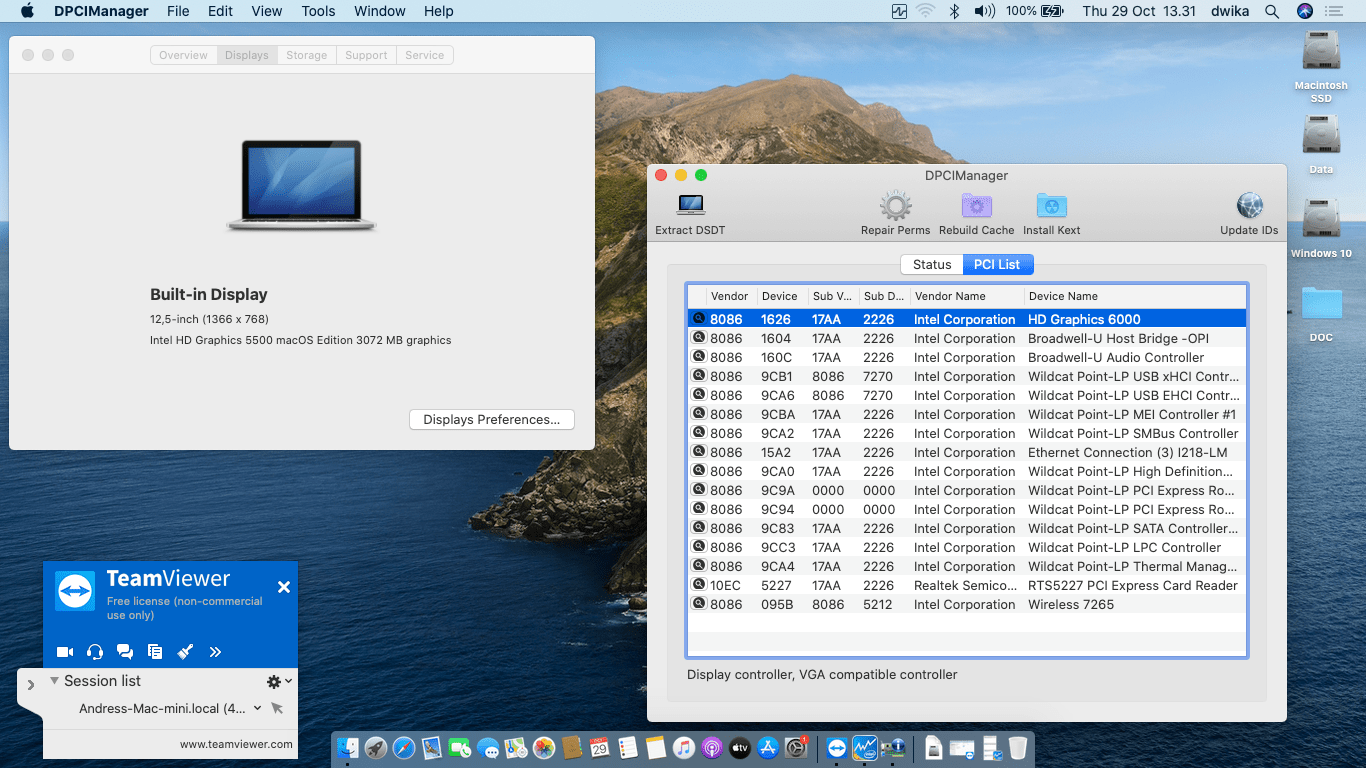Click the TeamViewer logo in the session panel

(75, 591)
